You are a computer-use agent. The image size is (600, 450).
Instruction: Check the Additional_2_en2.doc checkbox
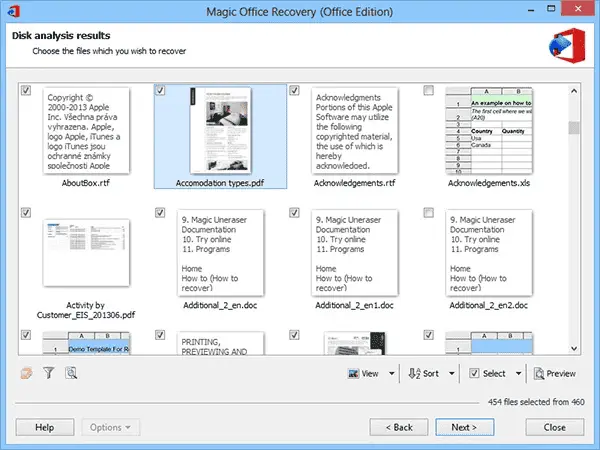[x=429, y=212]
